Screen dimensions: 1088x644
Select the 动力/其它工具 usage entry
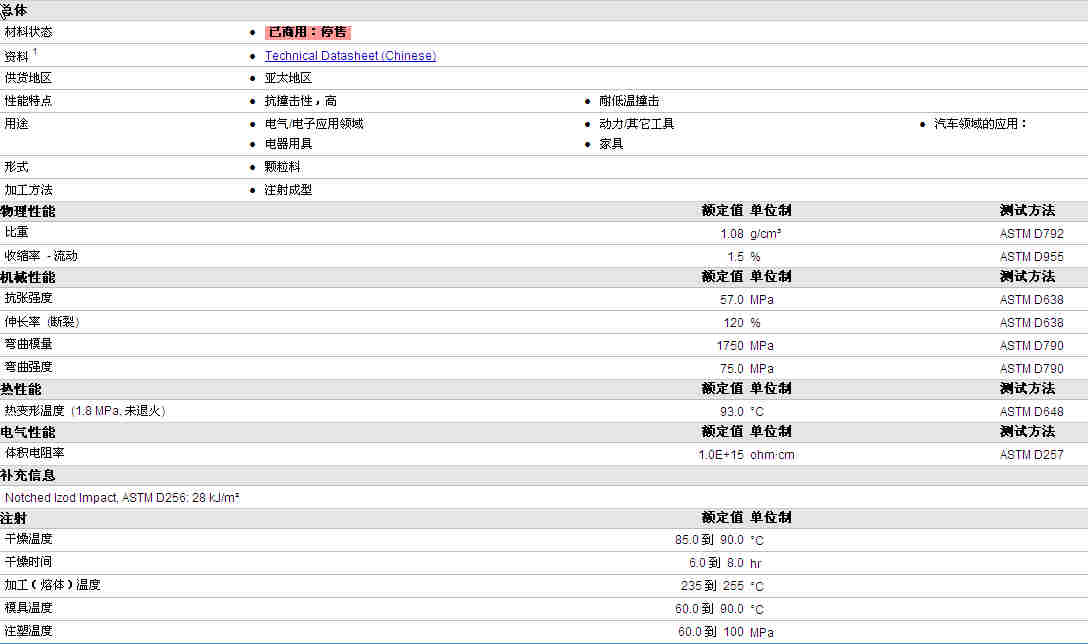click(636, 124)
